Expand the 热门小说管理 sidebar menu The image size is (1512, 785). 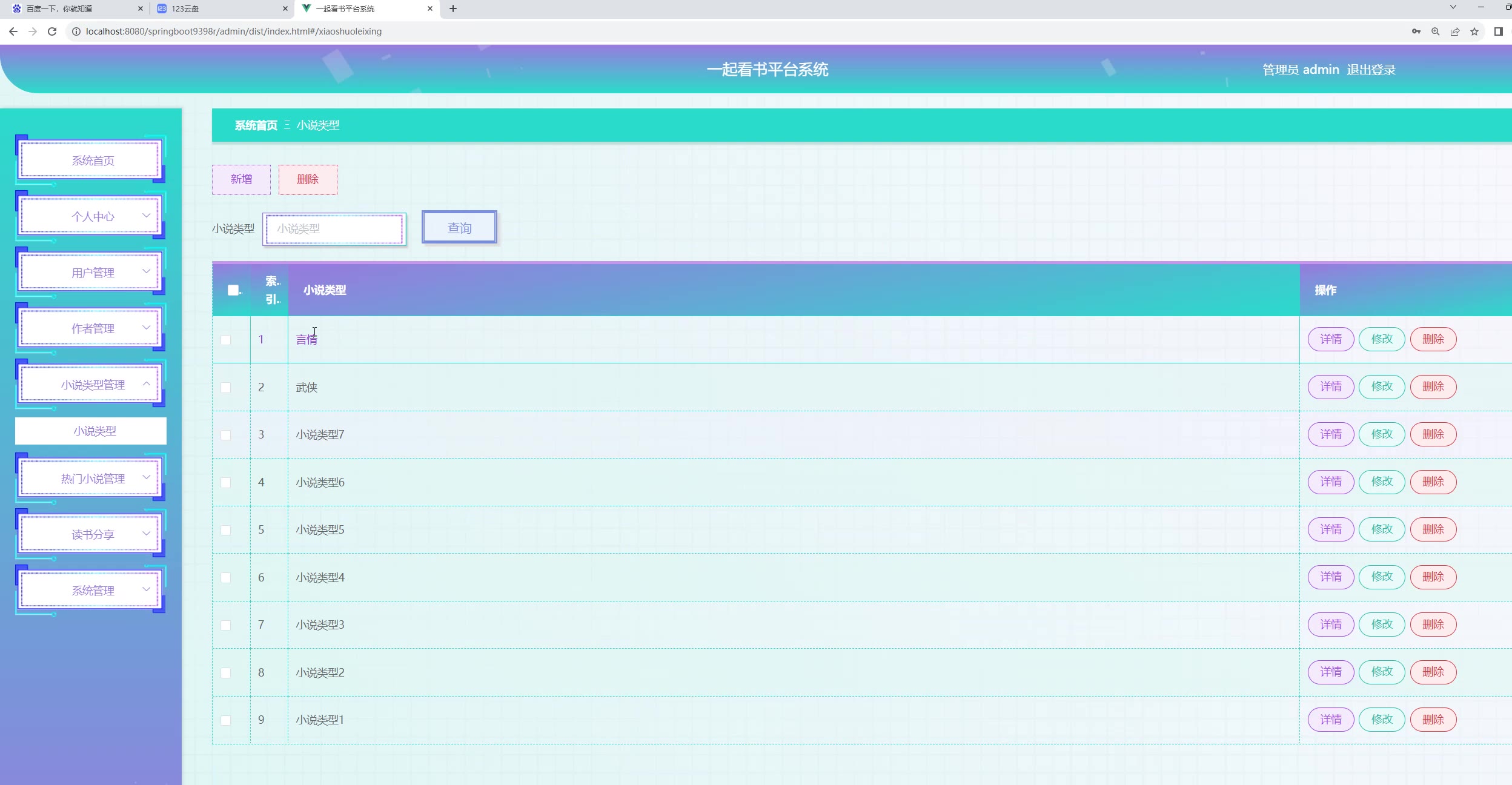tap(91, 479)
